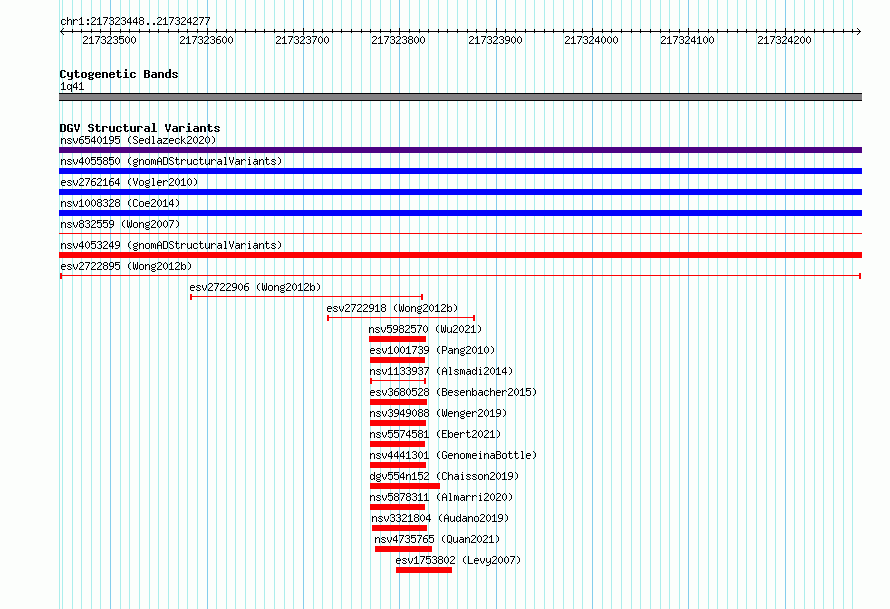Open esv3680528 (Besenbacher2015) variant label
The height and width of the screenshot is (609, 890).
[453, 392]
